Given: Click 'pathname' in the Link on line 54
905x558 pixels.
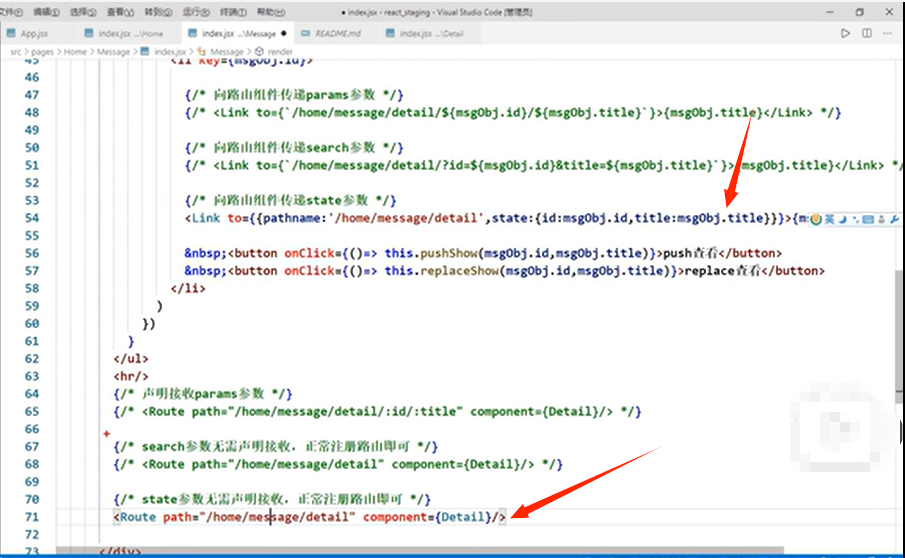Looking at the screenshot, I should pos(291,218).
